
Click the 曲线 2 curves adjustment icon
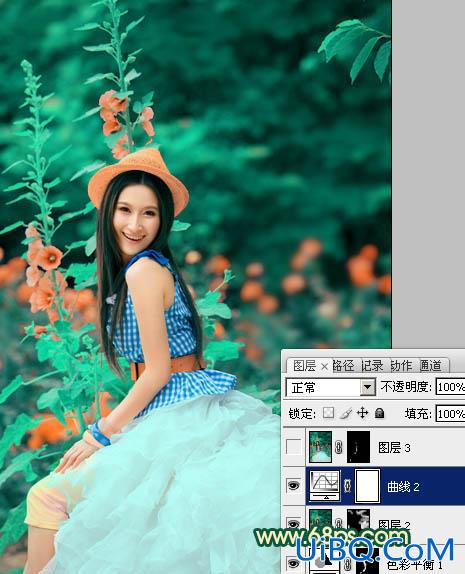point(324,486)
